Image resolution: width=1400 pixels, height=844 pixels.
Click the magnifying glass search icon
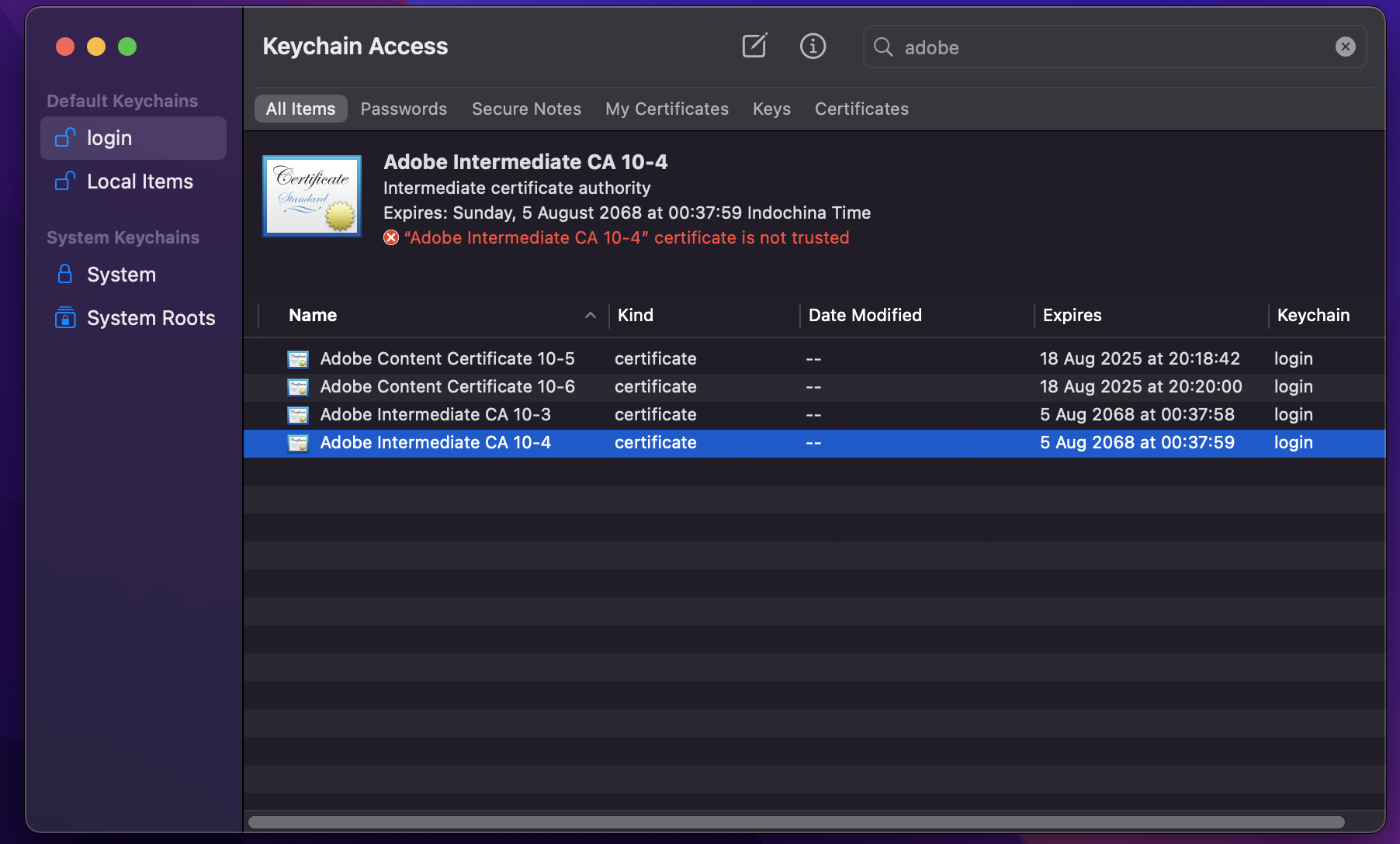883,47
